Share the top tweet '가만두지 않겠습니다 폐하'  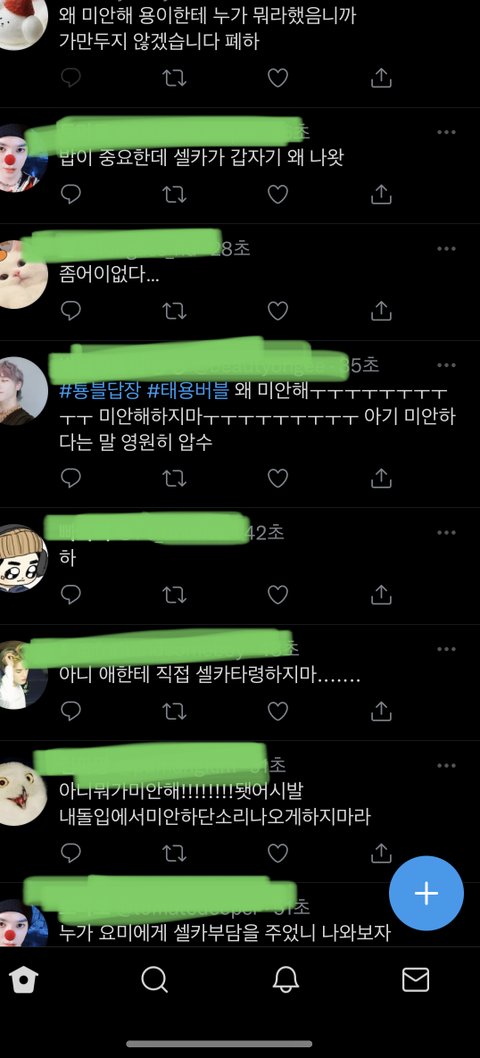point(381,78)
